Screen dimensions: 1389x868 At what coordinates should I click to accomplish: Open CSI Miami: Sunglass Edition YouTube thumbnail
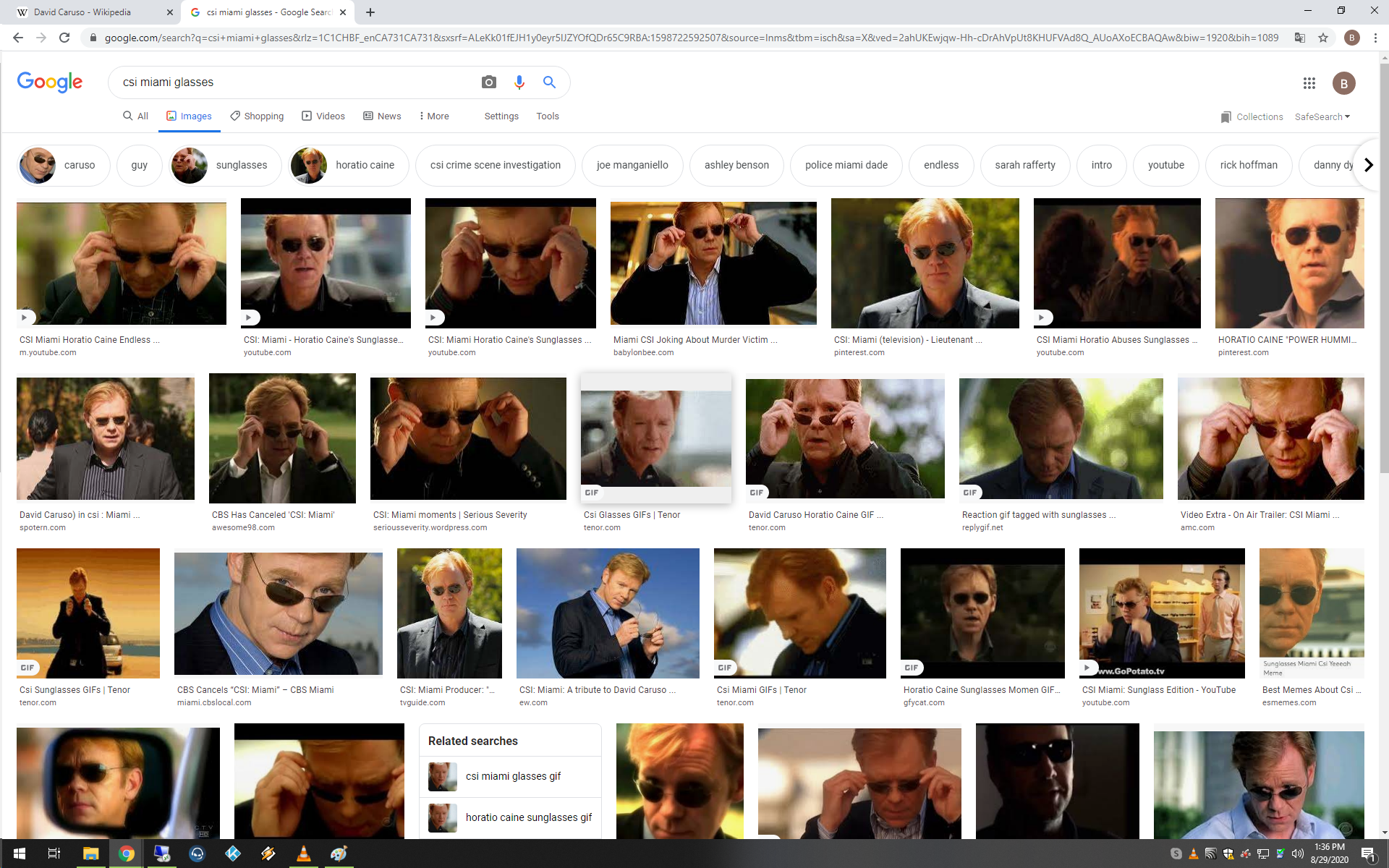pyautogui.click(x=1162, y=613)
